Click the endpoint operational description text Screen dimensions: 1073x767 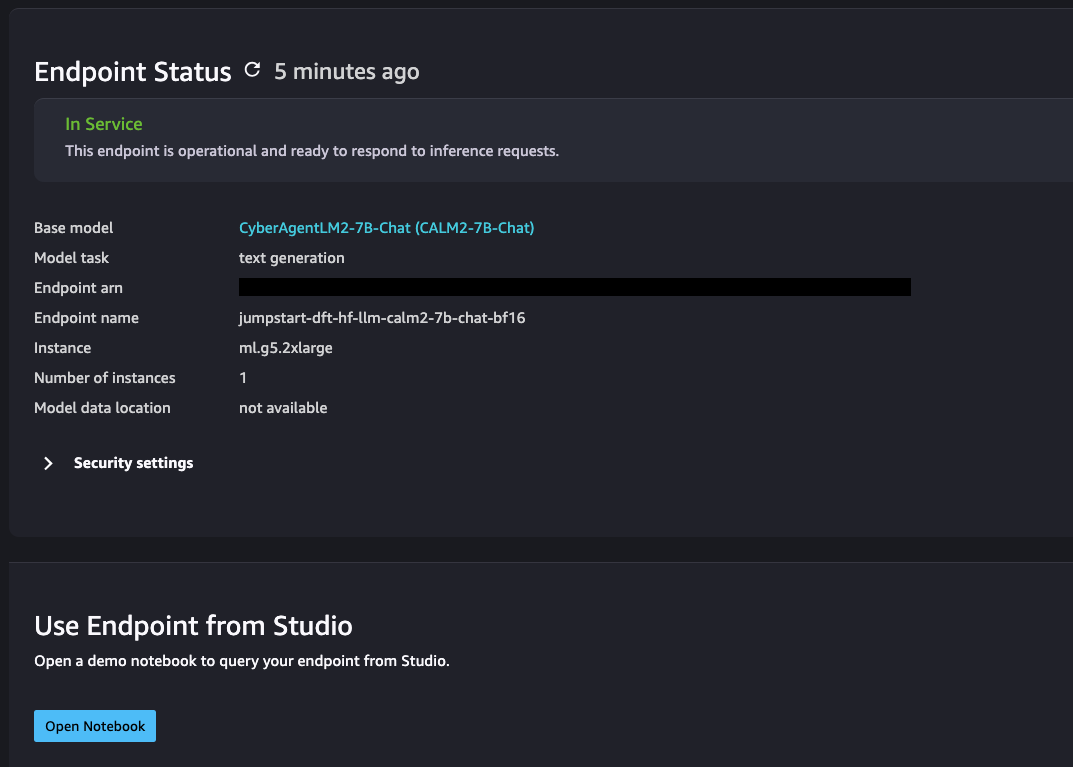tap(312, 151)
